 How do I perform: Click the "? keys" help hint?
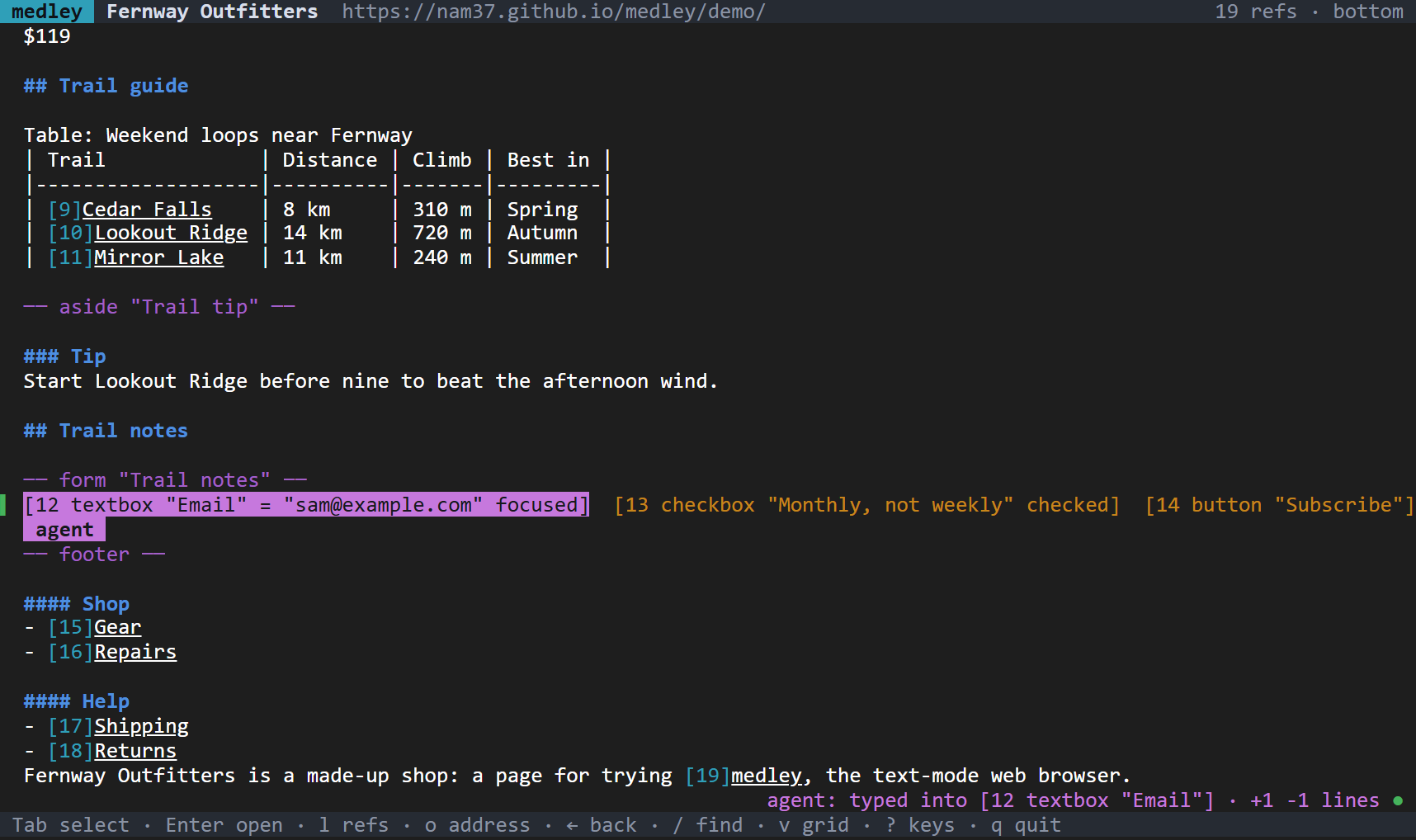click(920, 825)
